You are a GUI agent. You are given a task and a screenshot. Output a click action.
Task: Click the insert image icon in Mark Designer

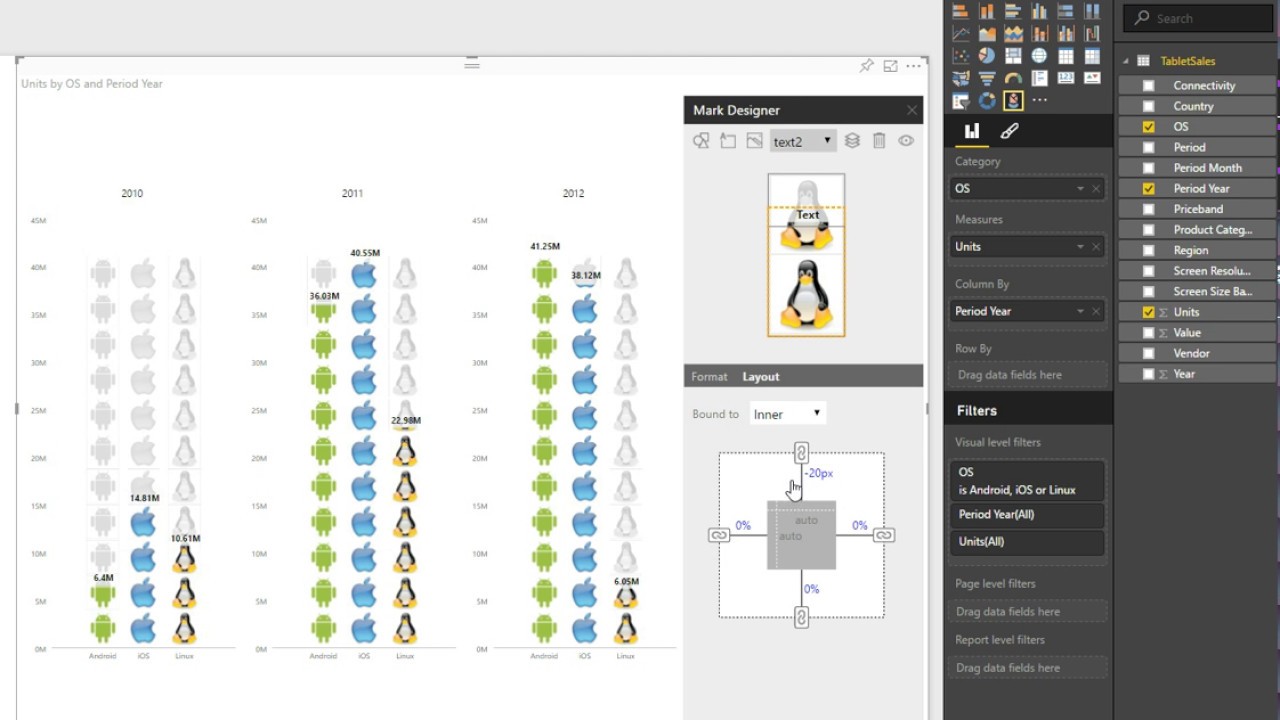[754, 141]
